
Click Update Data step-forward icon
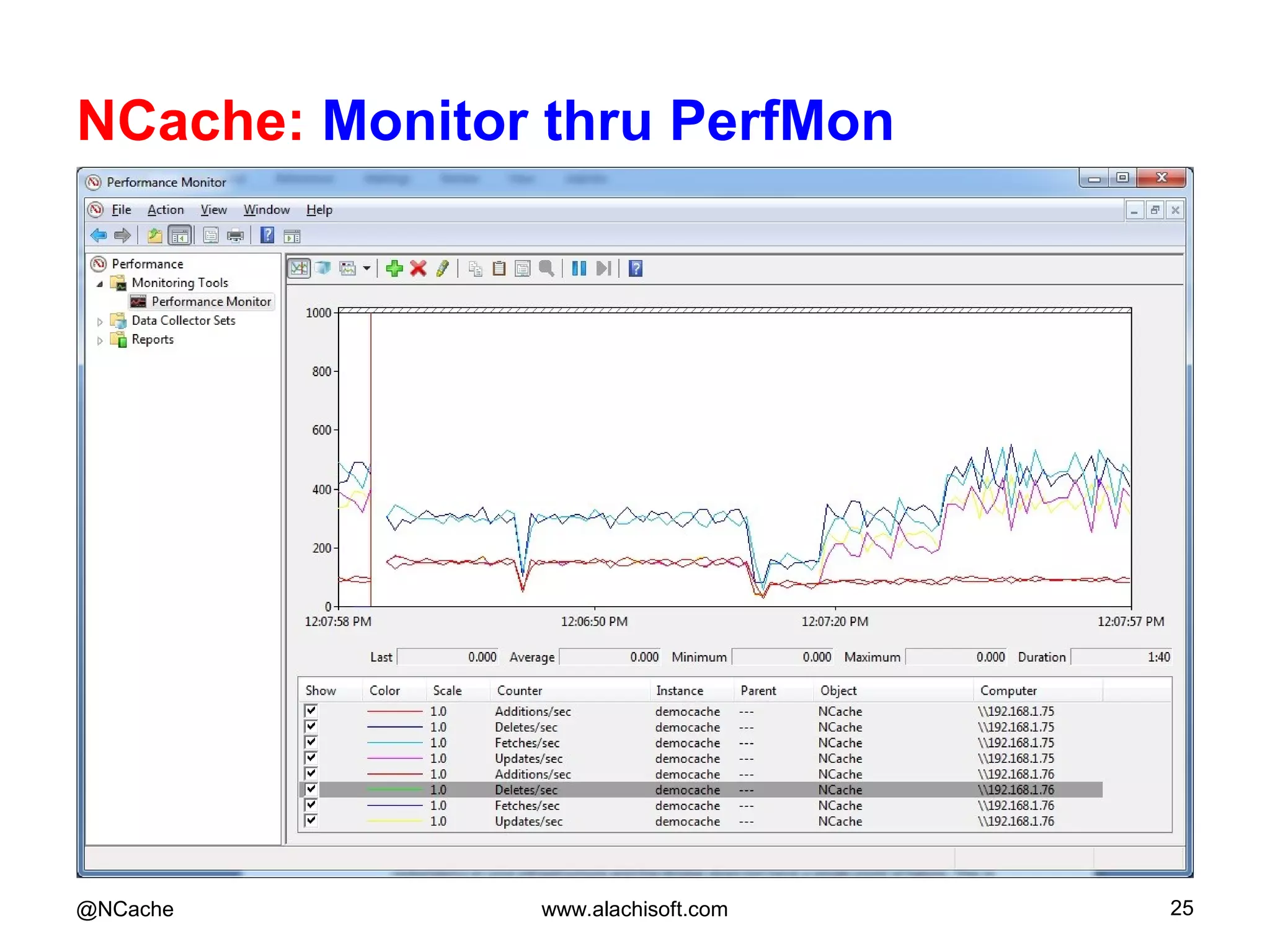(603, 268)
